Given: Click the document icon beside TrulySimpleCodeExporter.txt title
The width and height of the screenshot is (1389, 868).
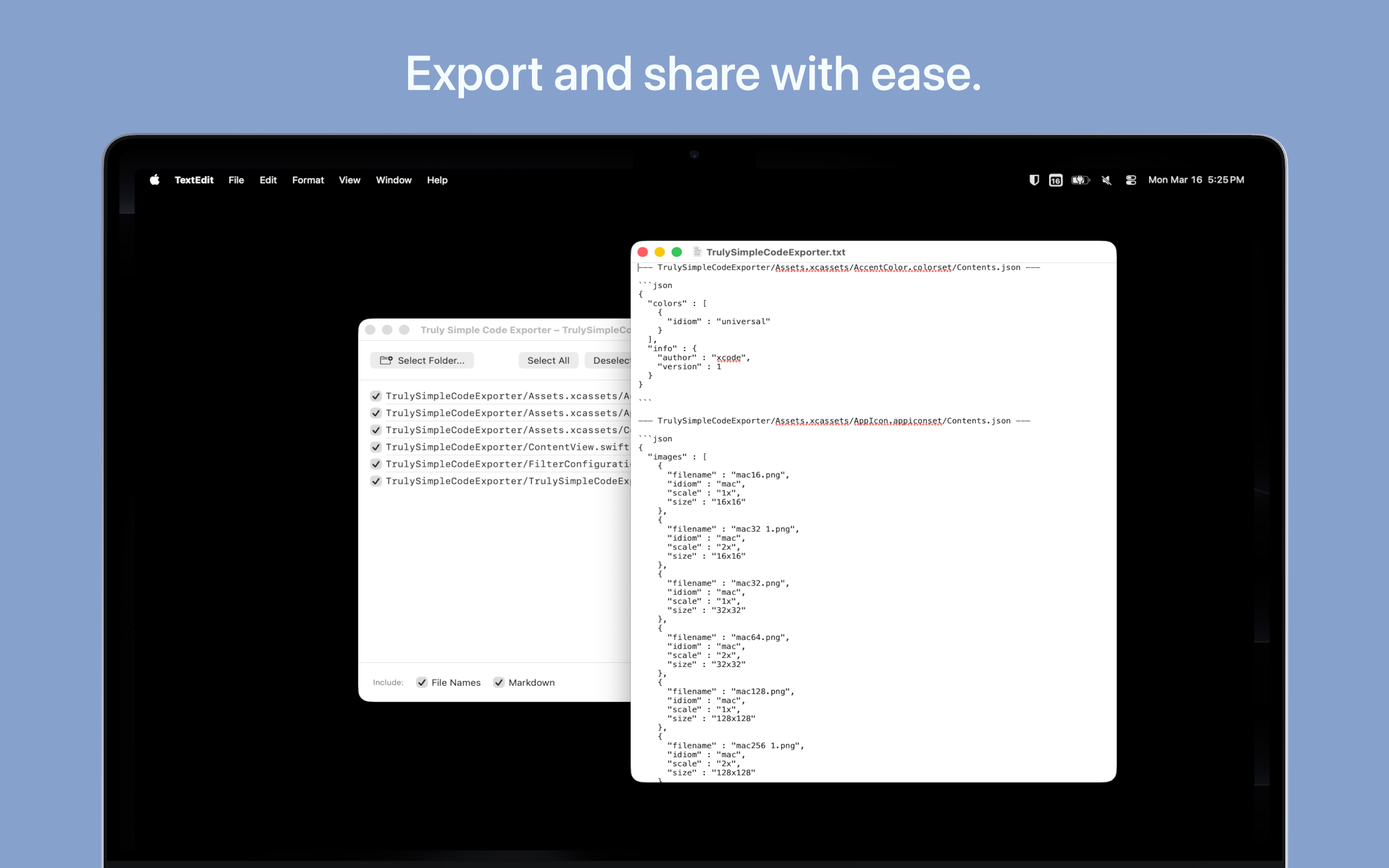Looking at the screenshot, I should [697, 251].
